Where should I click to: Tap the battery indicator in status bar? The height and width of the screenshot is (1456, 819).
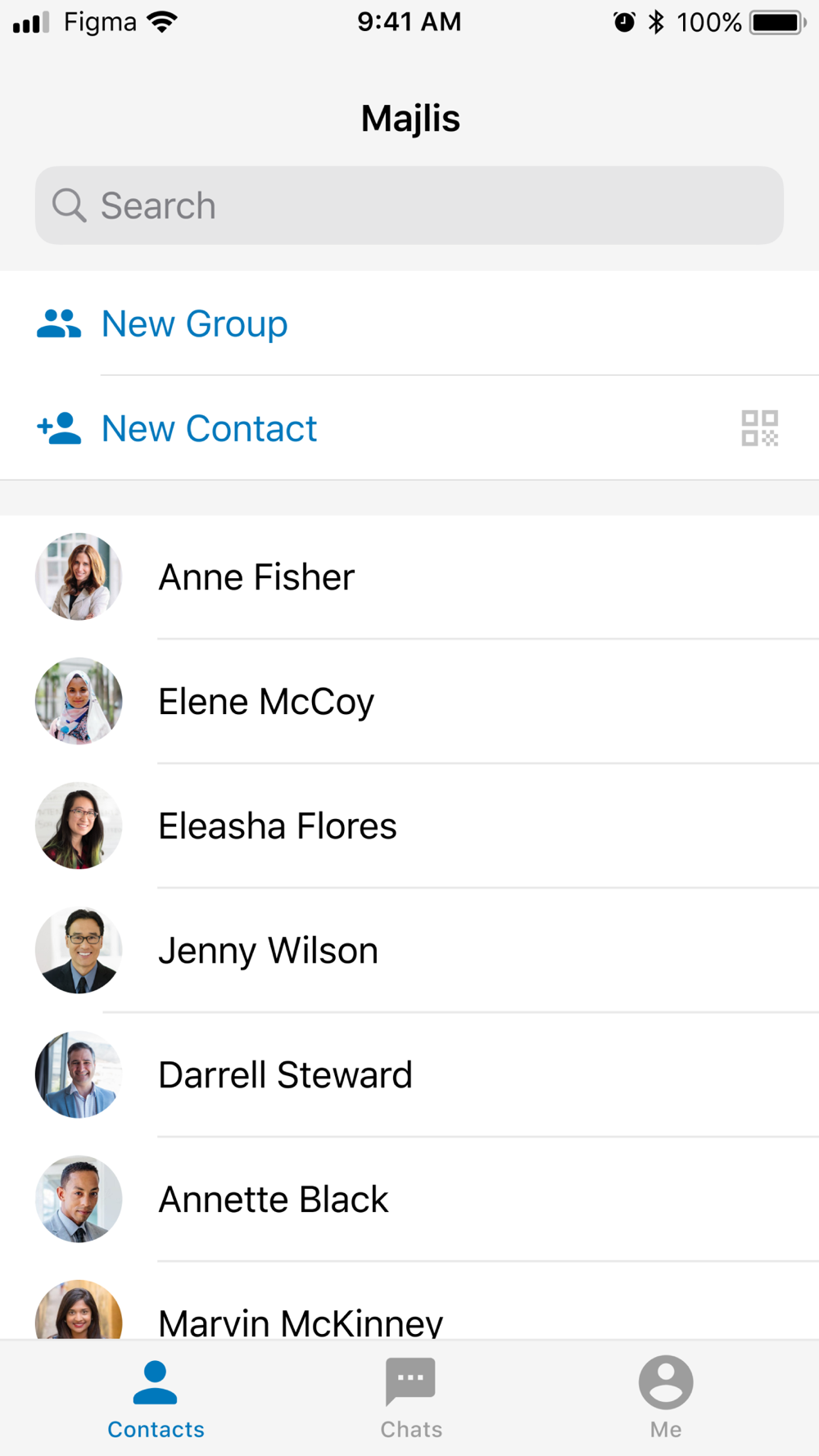(778, 22)
